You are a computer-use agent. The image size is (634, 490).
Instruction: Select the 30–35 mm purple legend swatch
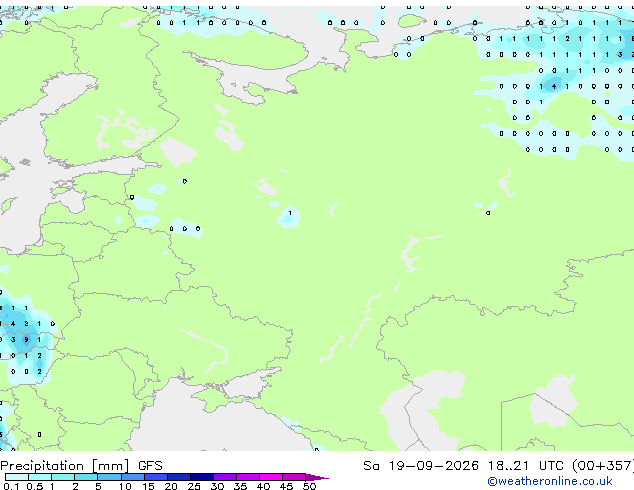[225, 477]
